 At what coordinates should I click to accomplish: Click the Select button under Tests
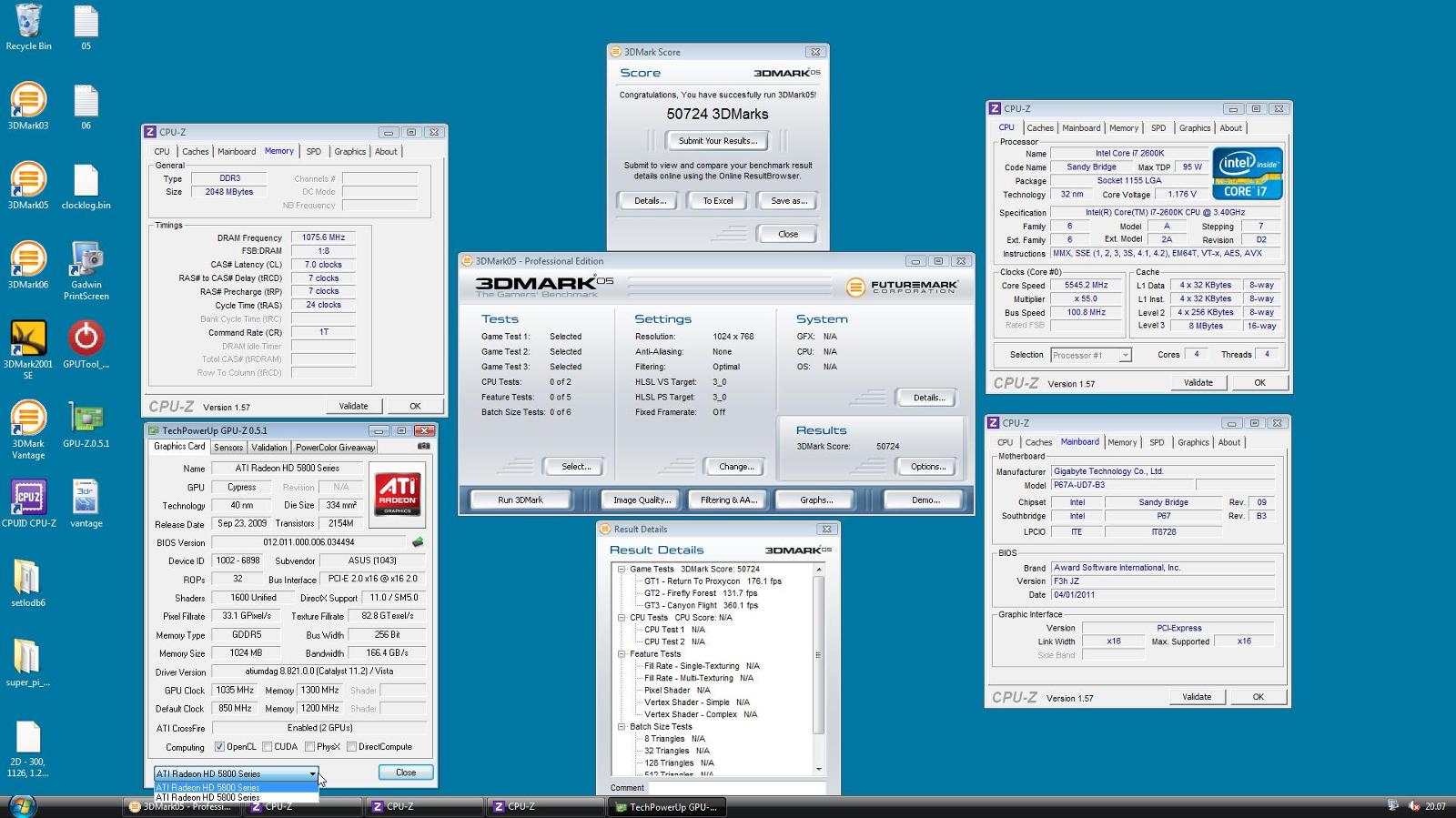tap(576, 467)
